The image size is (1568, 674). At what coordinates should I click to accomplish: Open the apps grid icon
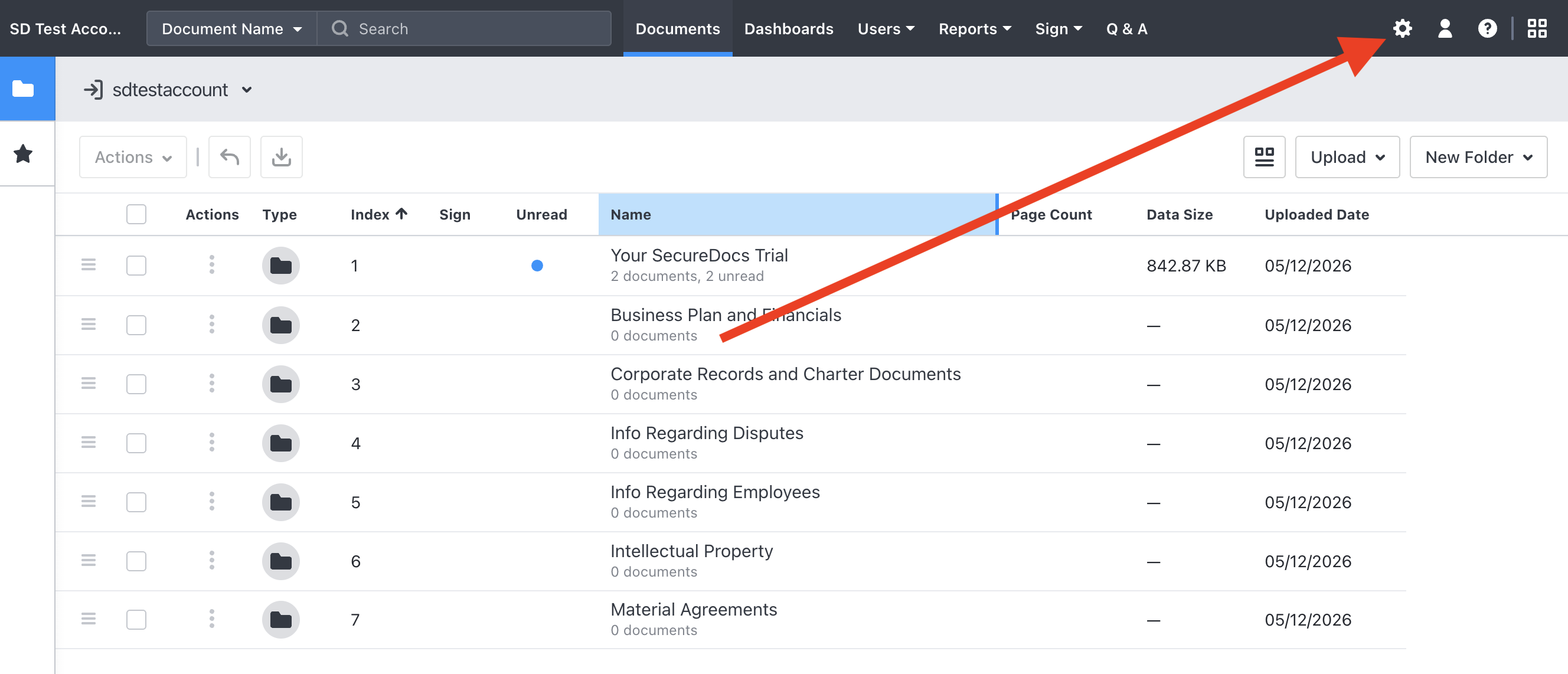[x=1537, y=28]
